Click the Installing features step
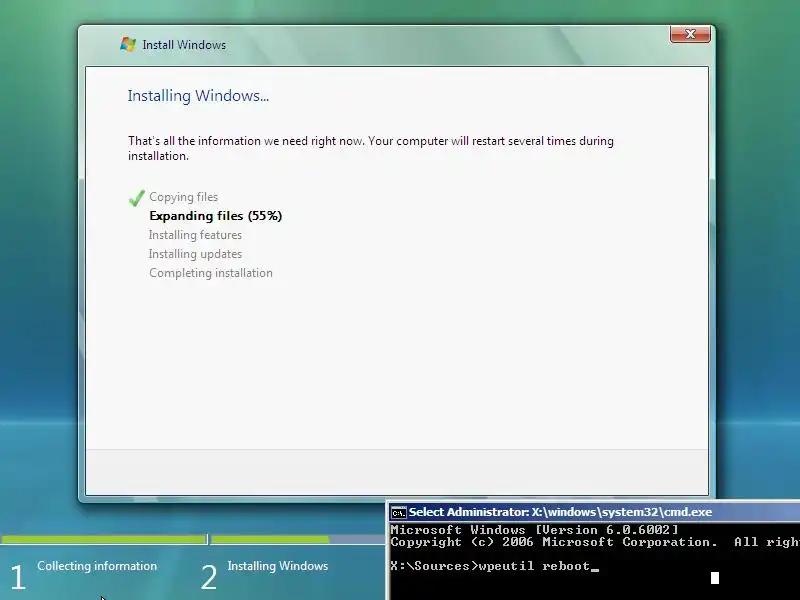 tap(195, 235)
